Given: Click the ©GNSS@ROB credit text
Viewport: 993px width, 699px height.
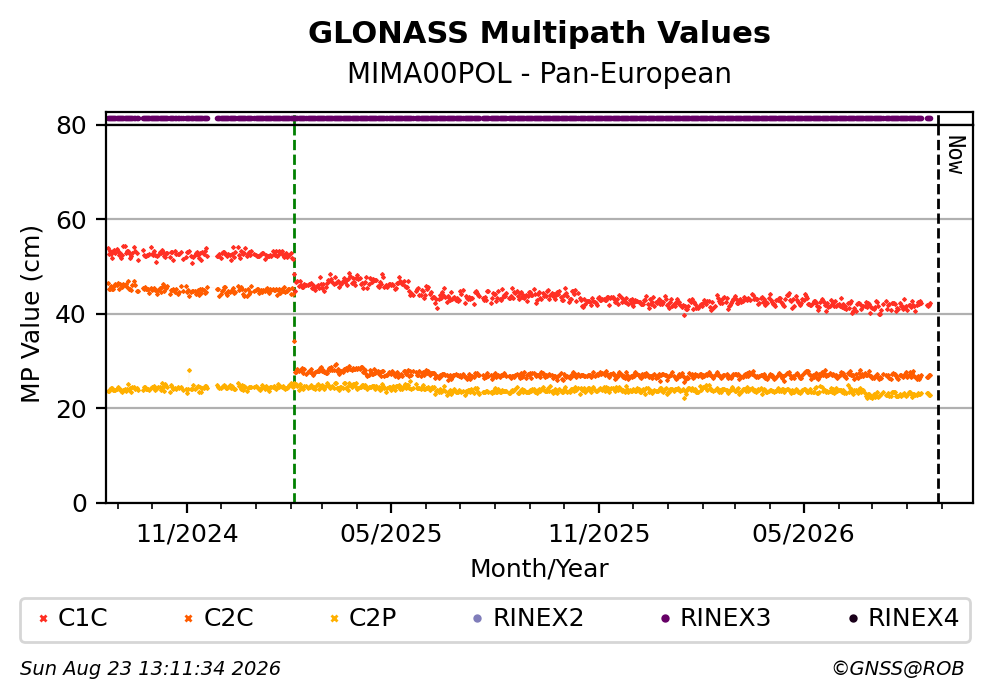Looking at the screenshot, I should tap(898, 669).
